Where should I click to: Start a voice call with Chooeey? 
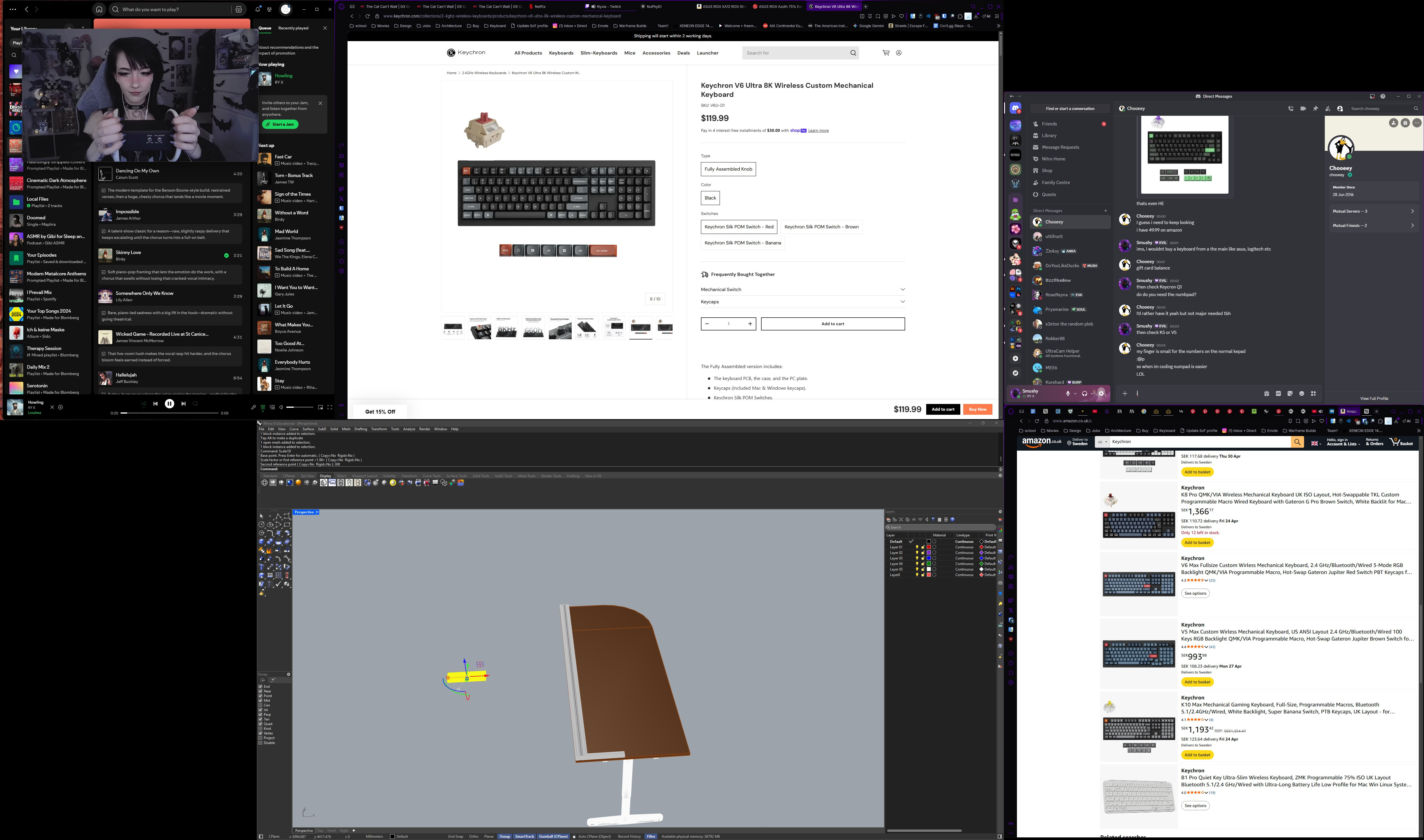[x=1291, y=109]
